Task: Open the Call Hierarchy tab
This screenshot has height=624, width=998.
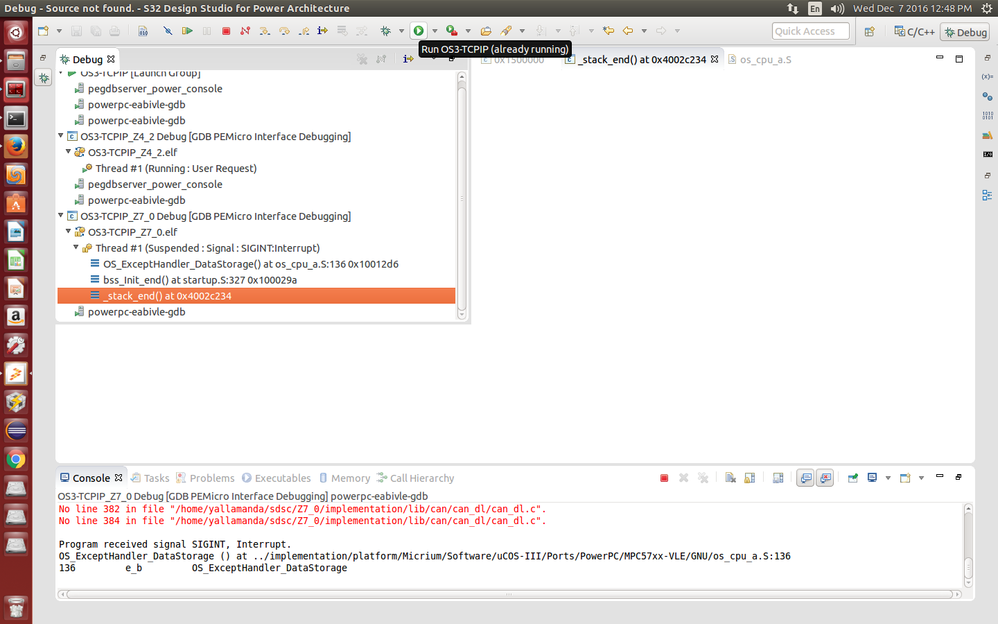Action: click(x=416, y=478)
